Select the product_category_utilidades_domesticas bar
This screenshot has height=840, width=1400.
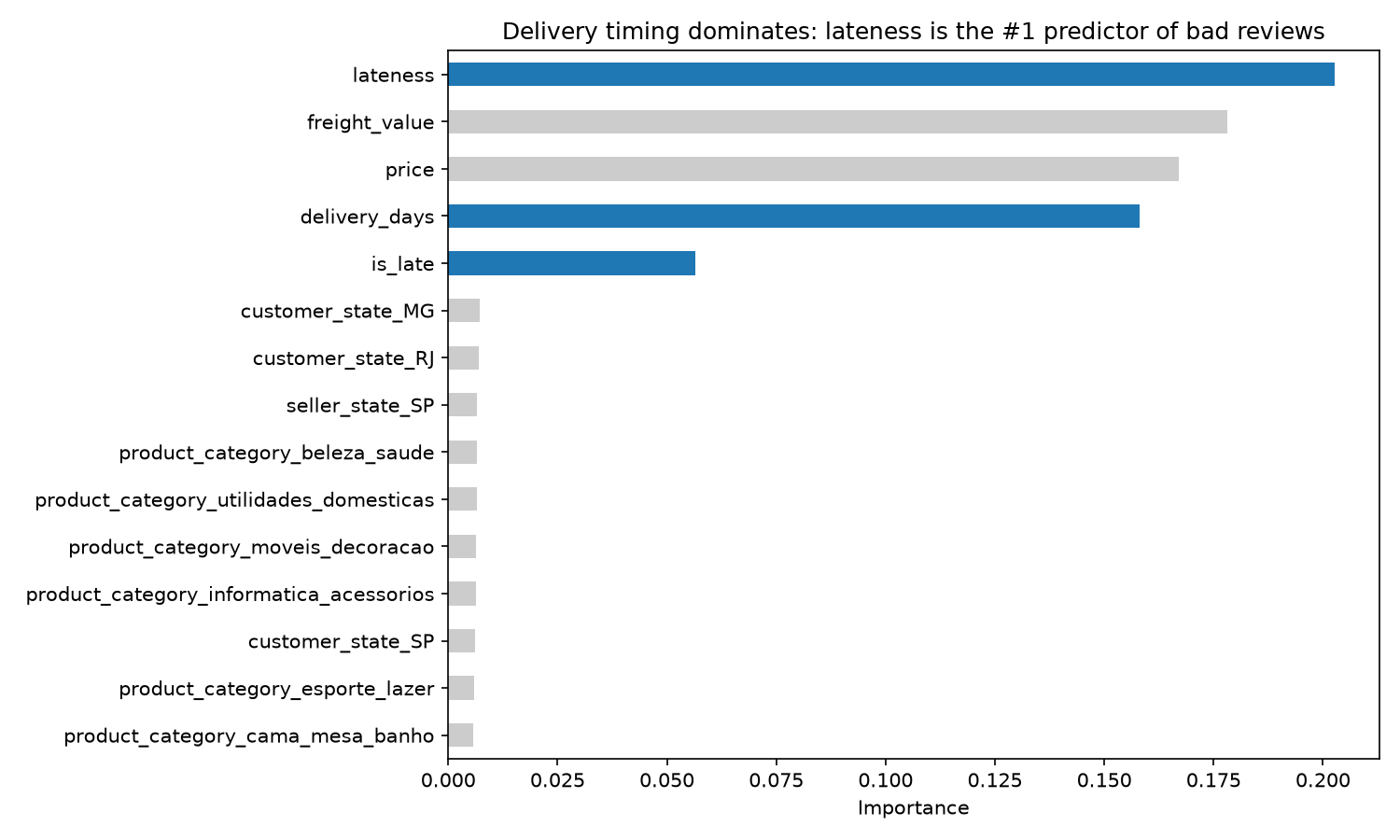(462, 499)
